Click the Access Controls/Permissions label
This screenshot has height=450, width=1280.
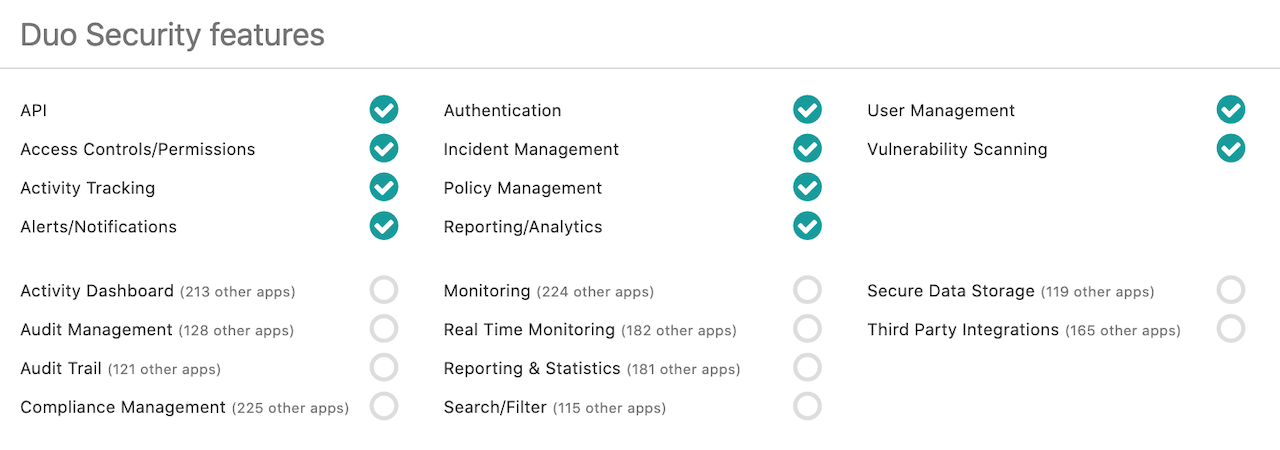137,149
